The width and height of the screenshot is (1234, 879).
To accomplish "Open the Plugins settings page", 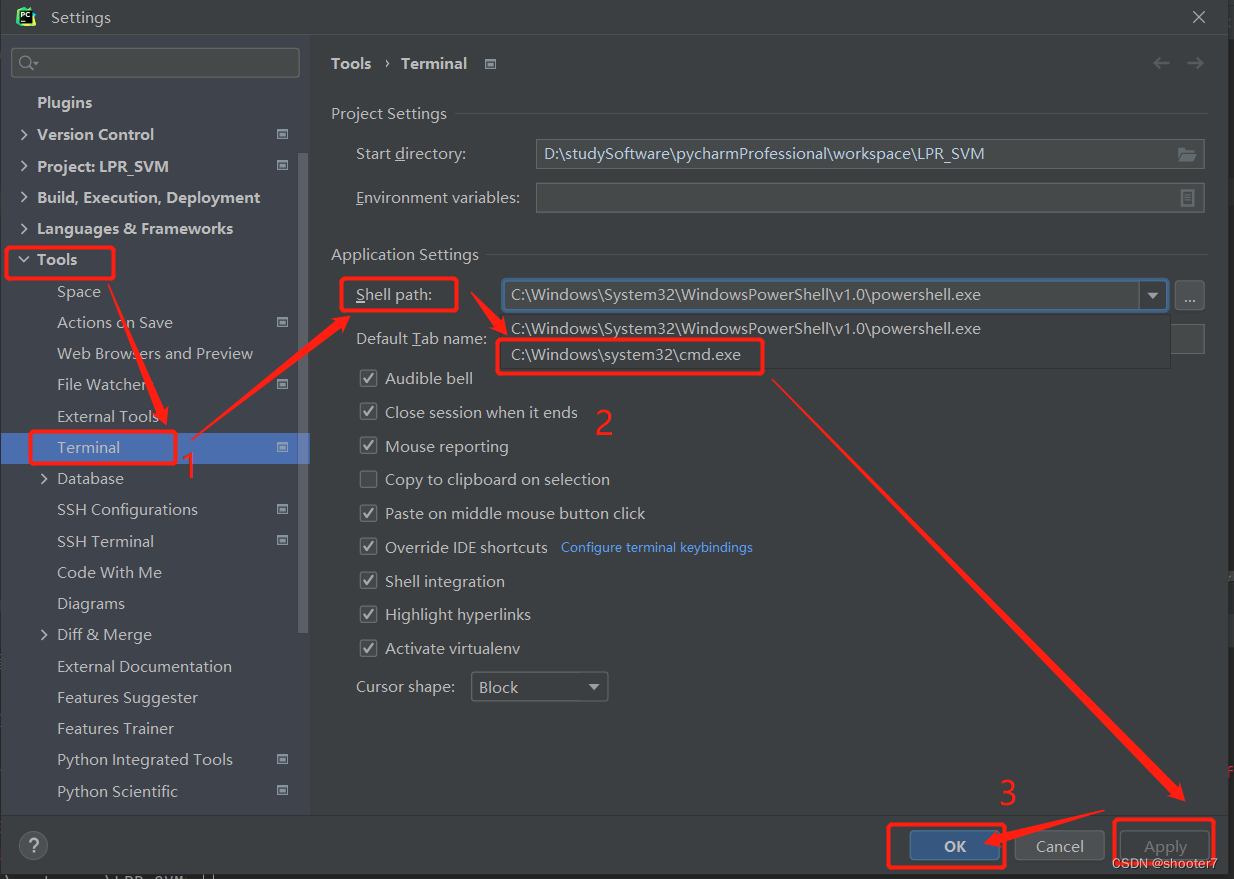I will tap(65, 103).
